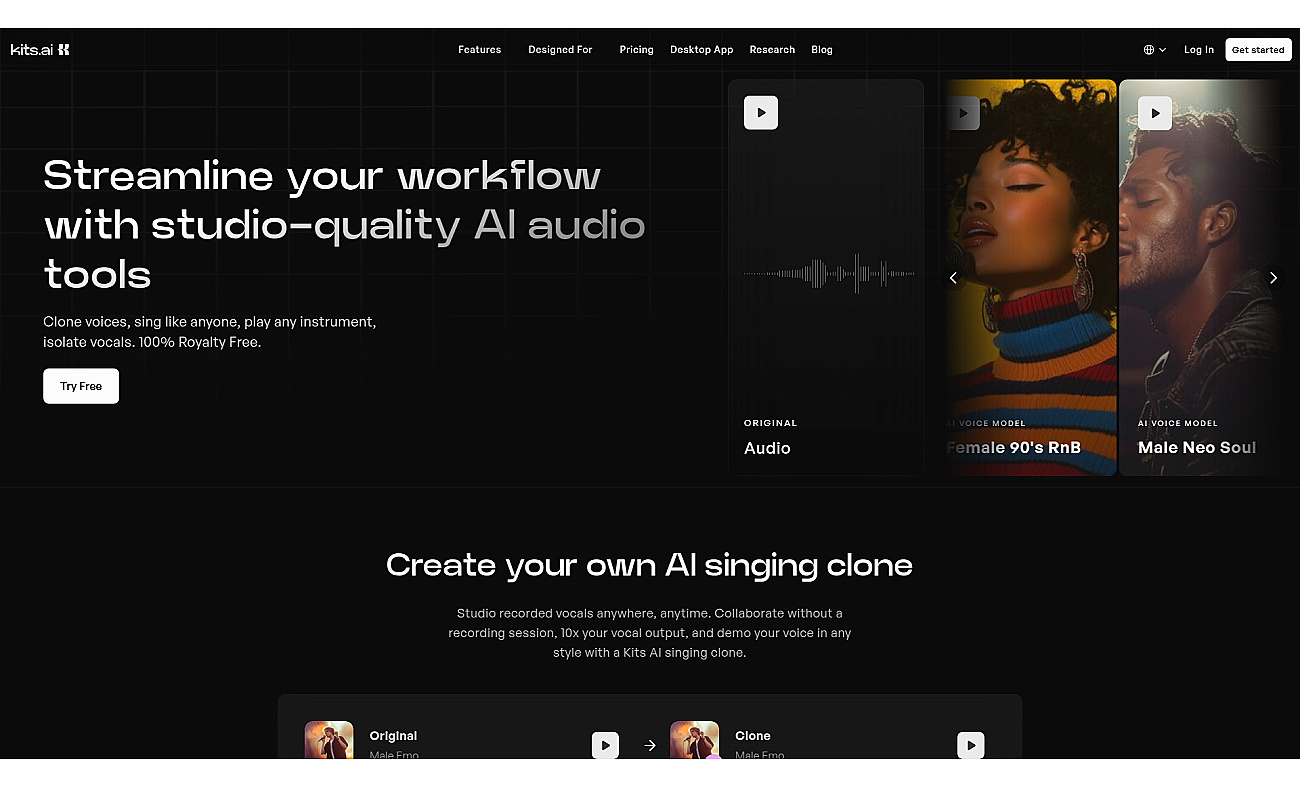Click the 'Create your own AI singing clone' heading
The height and width of the screenshot is (788, 1300).
click(650, 565)
